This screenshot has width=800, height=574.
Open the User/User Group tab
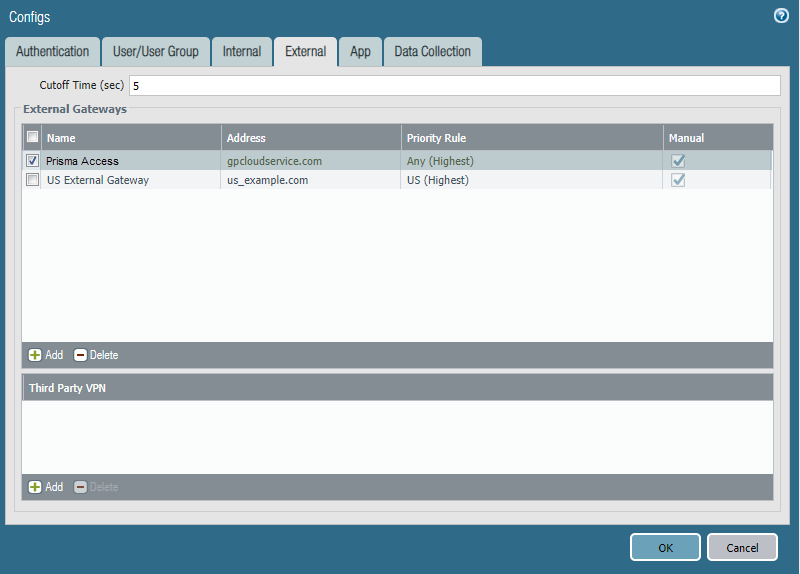(x=155, y=52)
